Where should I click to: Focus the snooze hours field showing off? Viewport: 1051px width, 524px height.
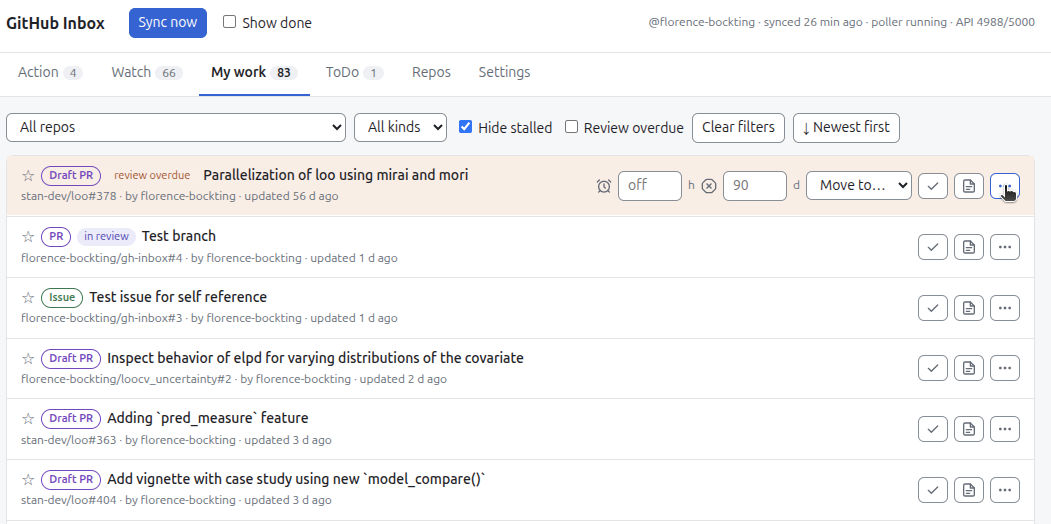coord(650,186)
